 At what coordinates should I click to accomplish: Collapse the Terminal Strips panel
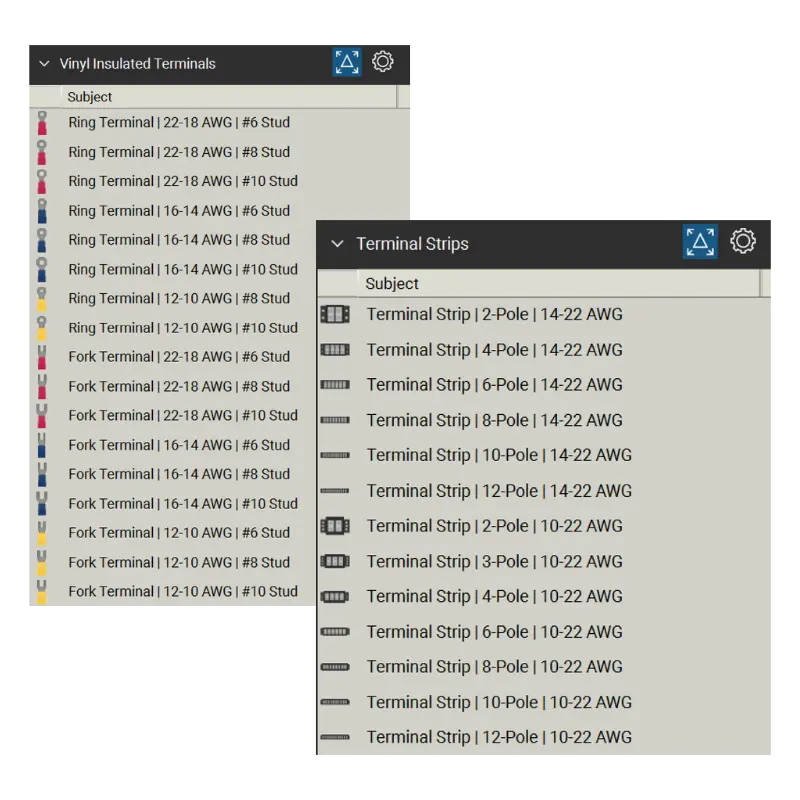[x=337, y=244]
